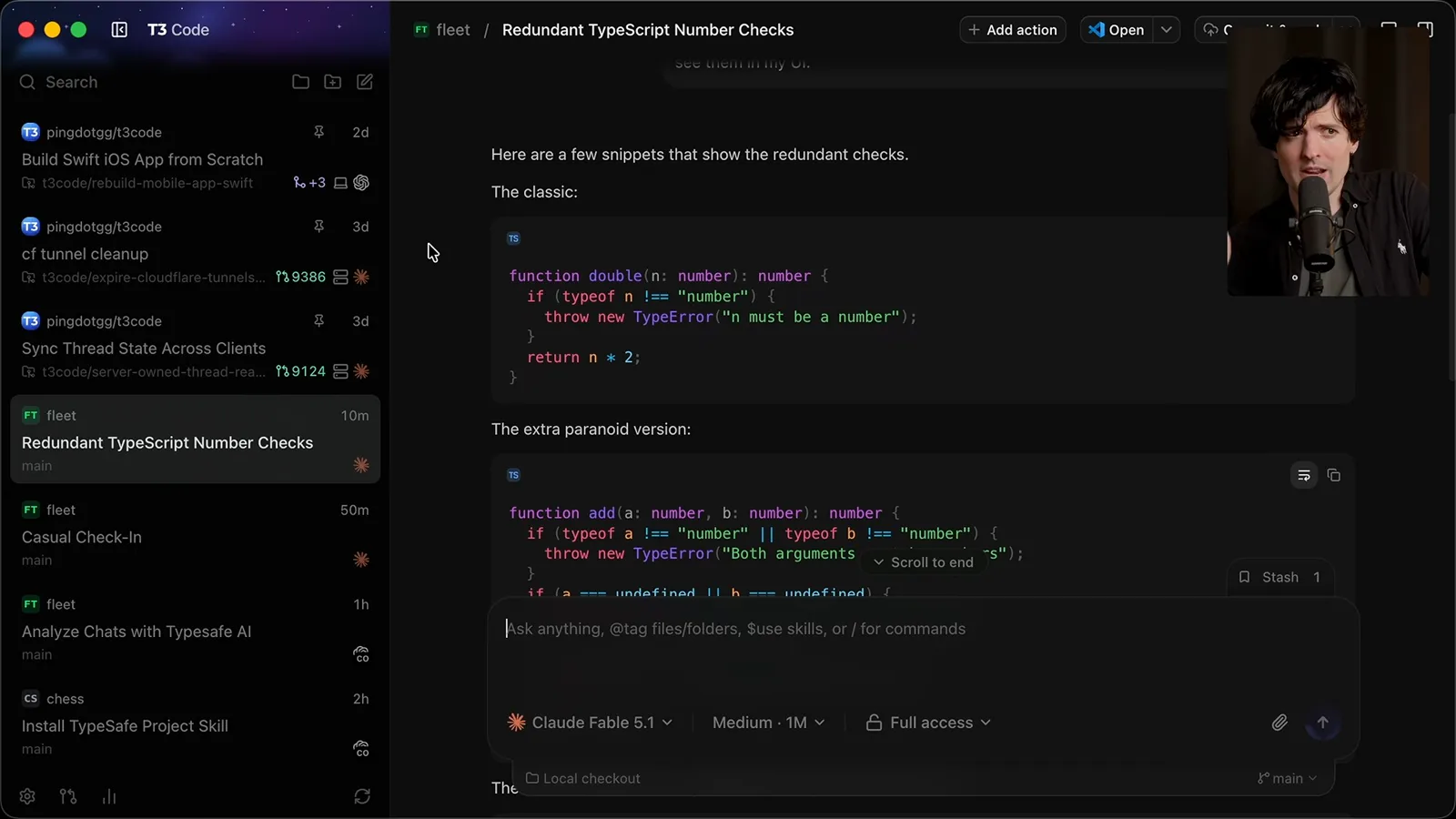Image resolution: width=1456 pixels, height=819 pixels.
Task: Click the 9386 diff count on the cf tunnel thread
Action: tap(300, 277)
